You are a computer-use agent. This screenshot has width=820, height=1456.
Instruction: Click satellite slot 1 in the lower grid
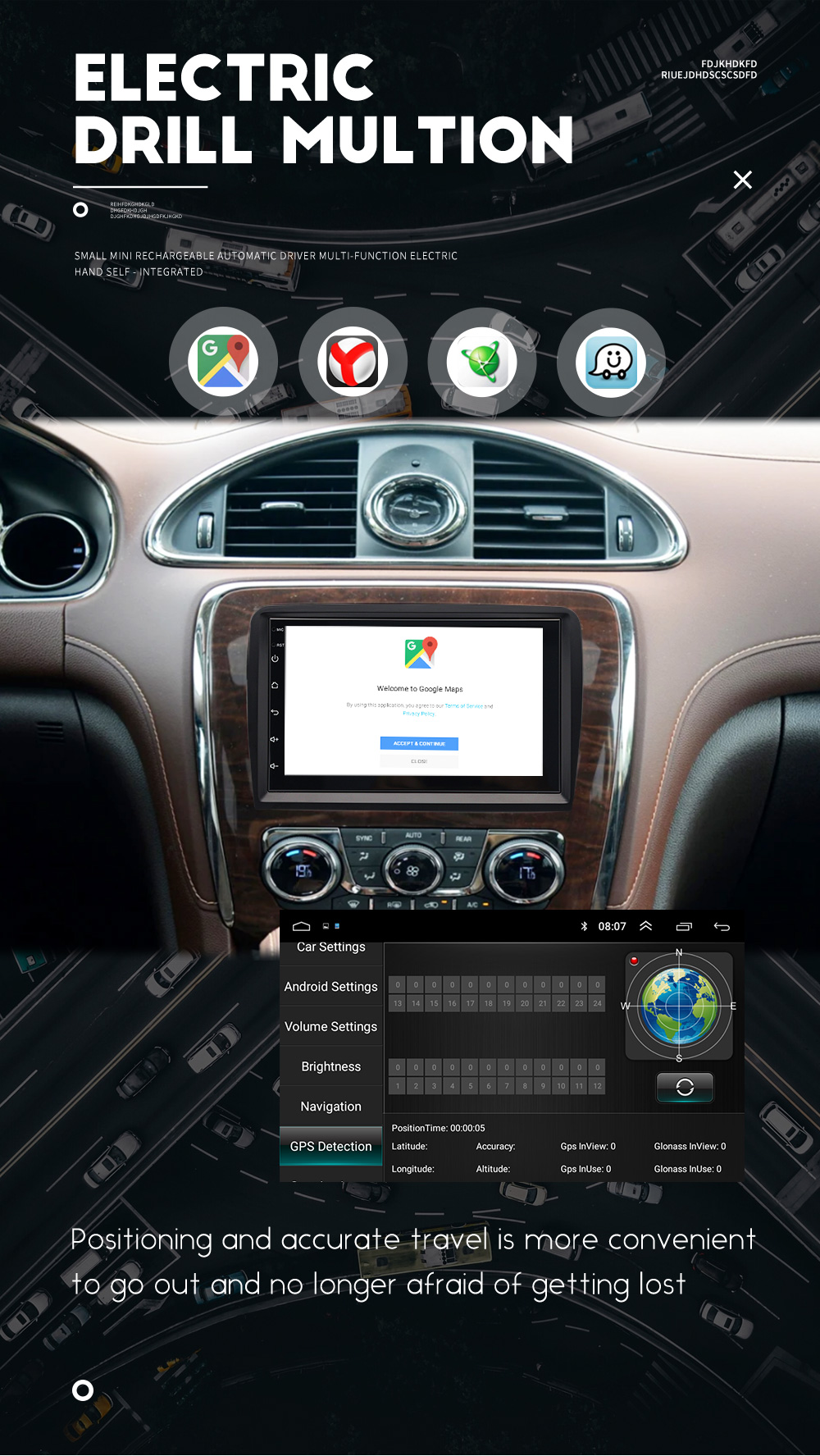[x=398, y=1086]
